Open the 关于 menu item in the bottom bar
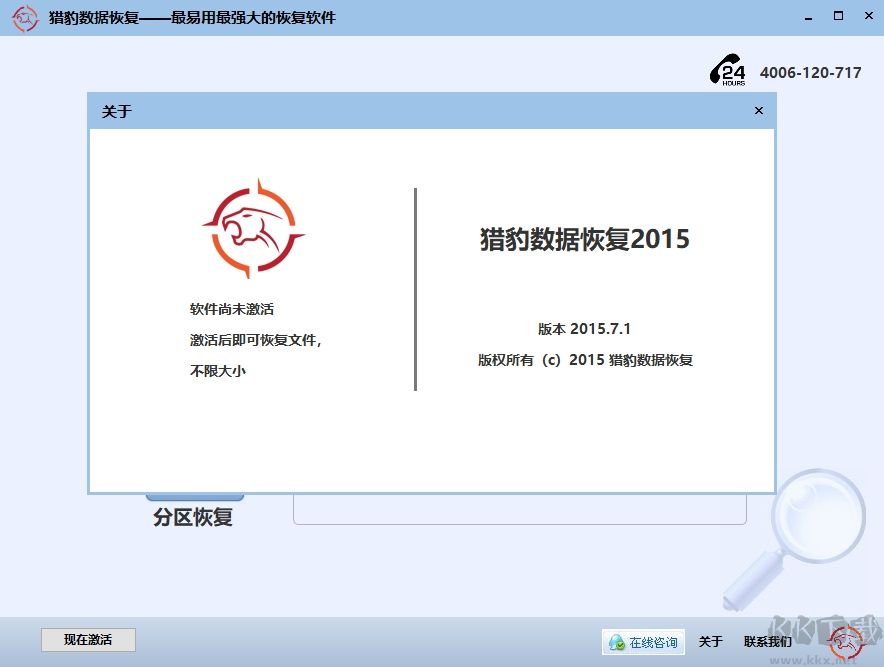This screenshot has height=667, width=884. tap(709, 642)
